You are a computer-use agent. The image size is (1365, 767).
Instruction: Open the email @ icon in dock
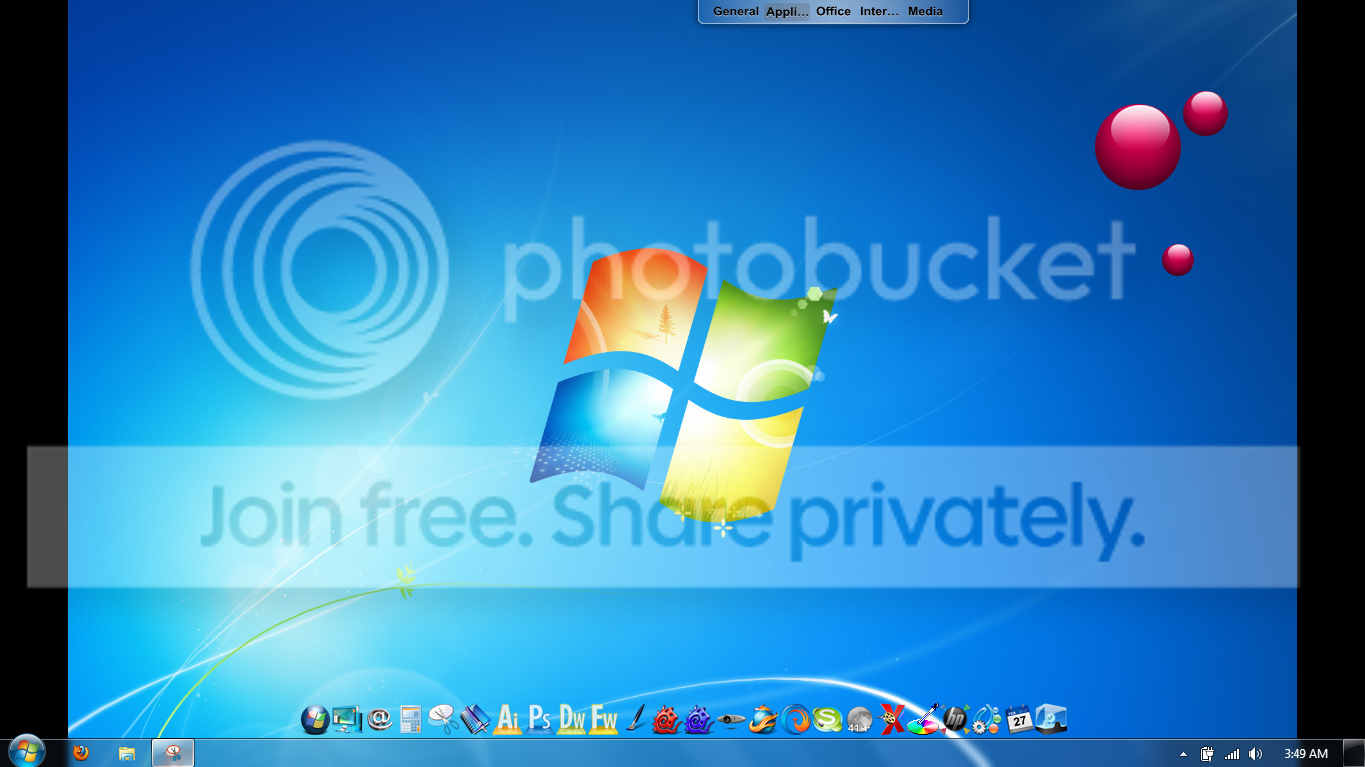[x=379, y=719]
